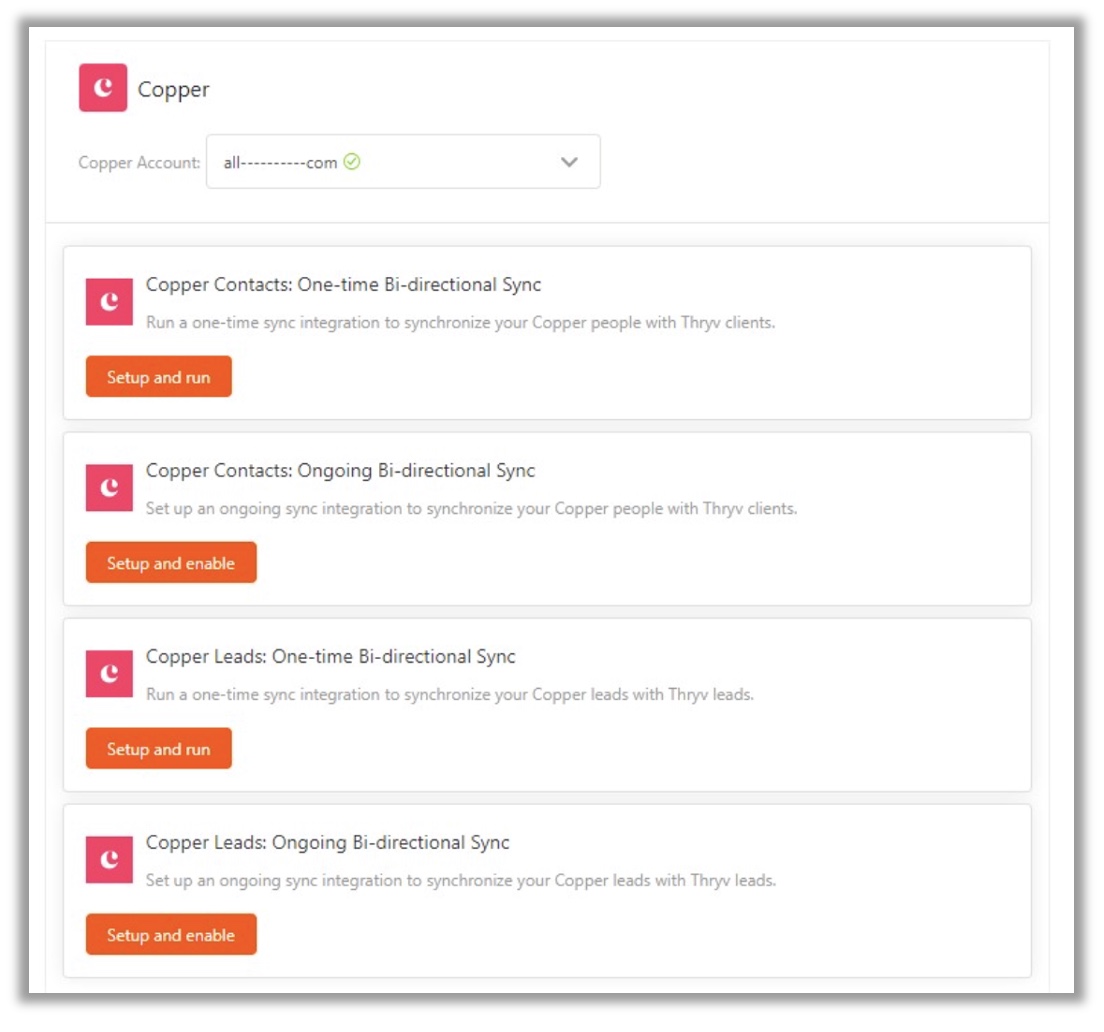Image resolution: width=1104 pixels, height=1032 pixels.
Task: Click Copper icon beside Leads Ongoing Sync
Action: pos(109,860)
